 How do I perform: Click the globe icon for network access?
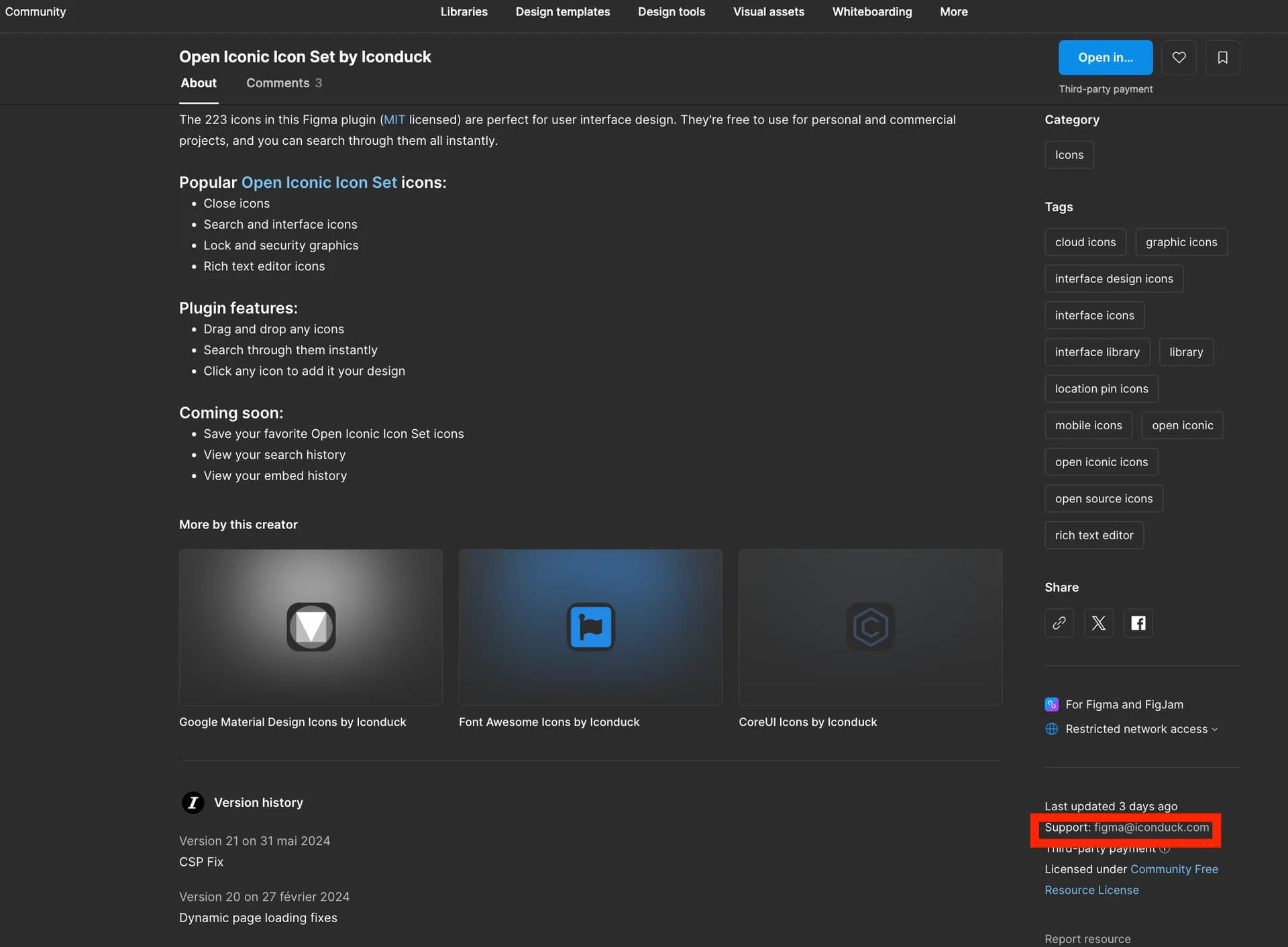(x=1052, y=729)
